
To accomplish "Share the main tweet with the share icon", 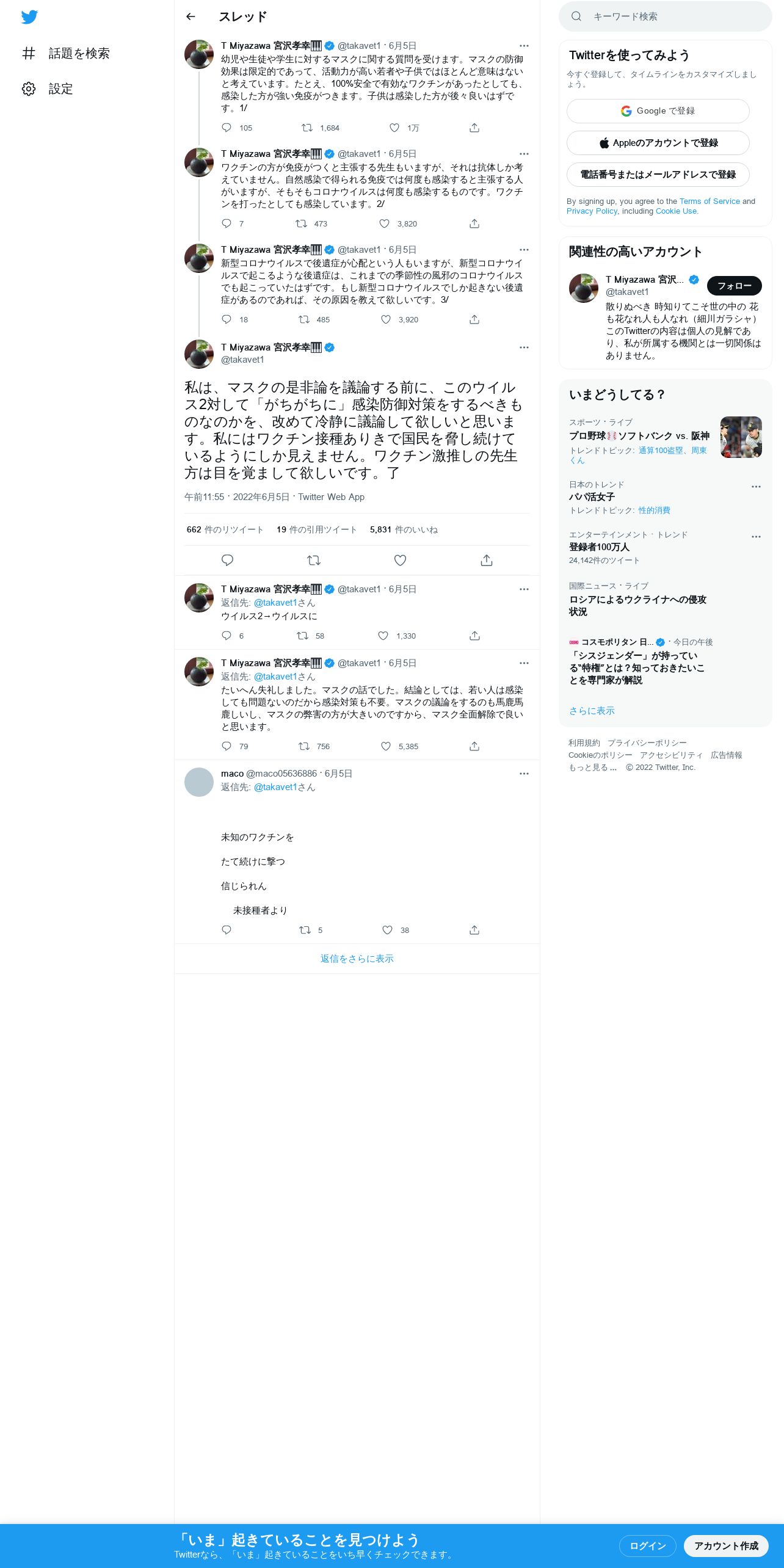I will point(487,560).
